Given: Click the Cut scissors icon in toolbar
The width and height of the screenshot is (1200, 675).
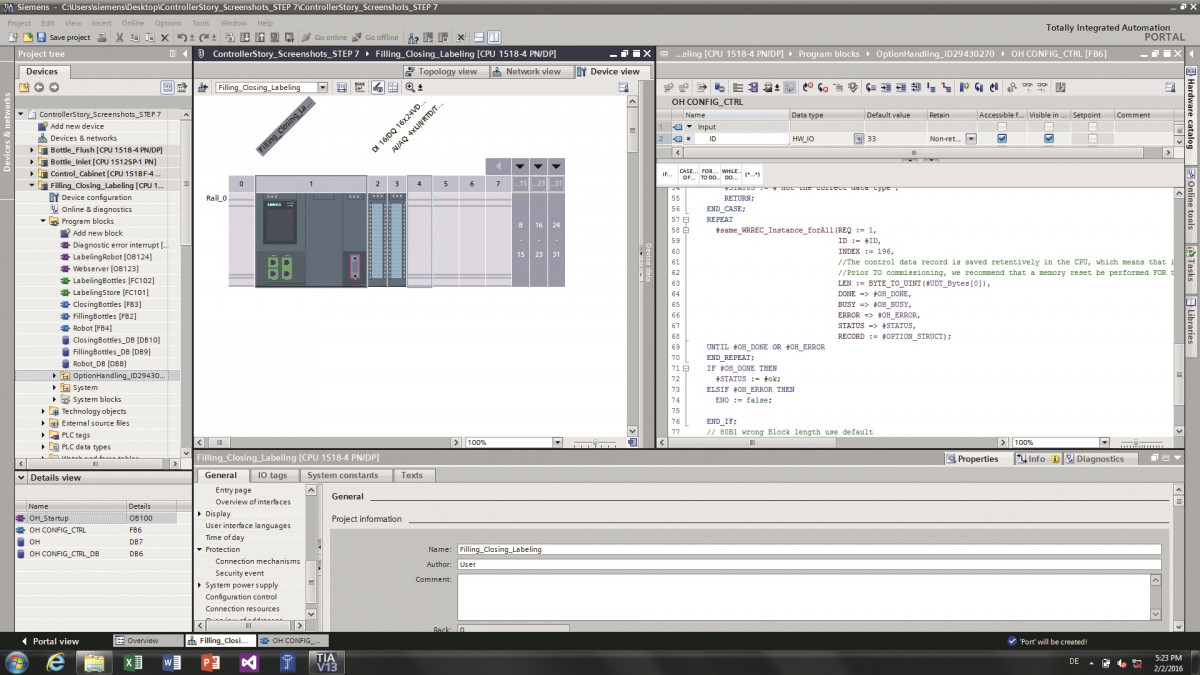Looking at the screenshot, I should coord(120,38).
